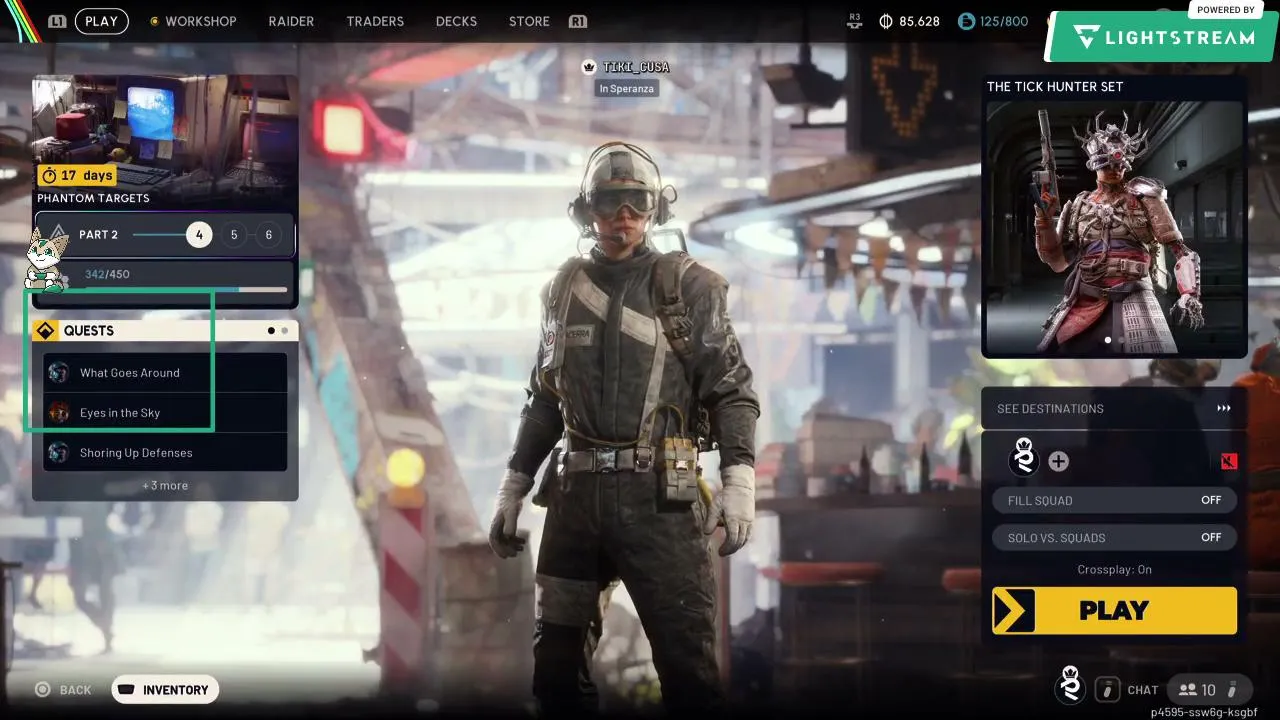Select the first QUESTS page dot
This screenshot has height=720, width=1280.
(x=271, y=330)
